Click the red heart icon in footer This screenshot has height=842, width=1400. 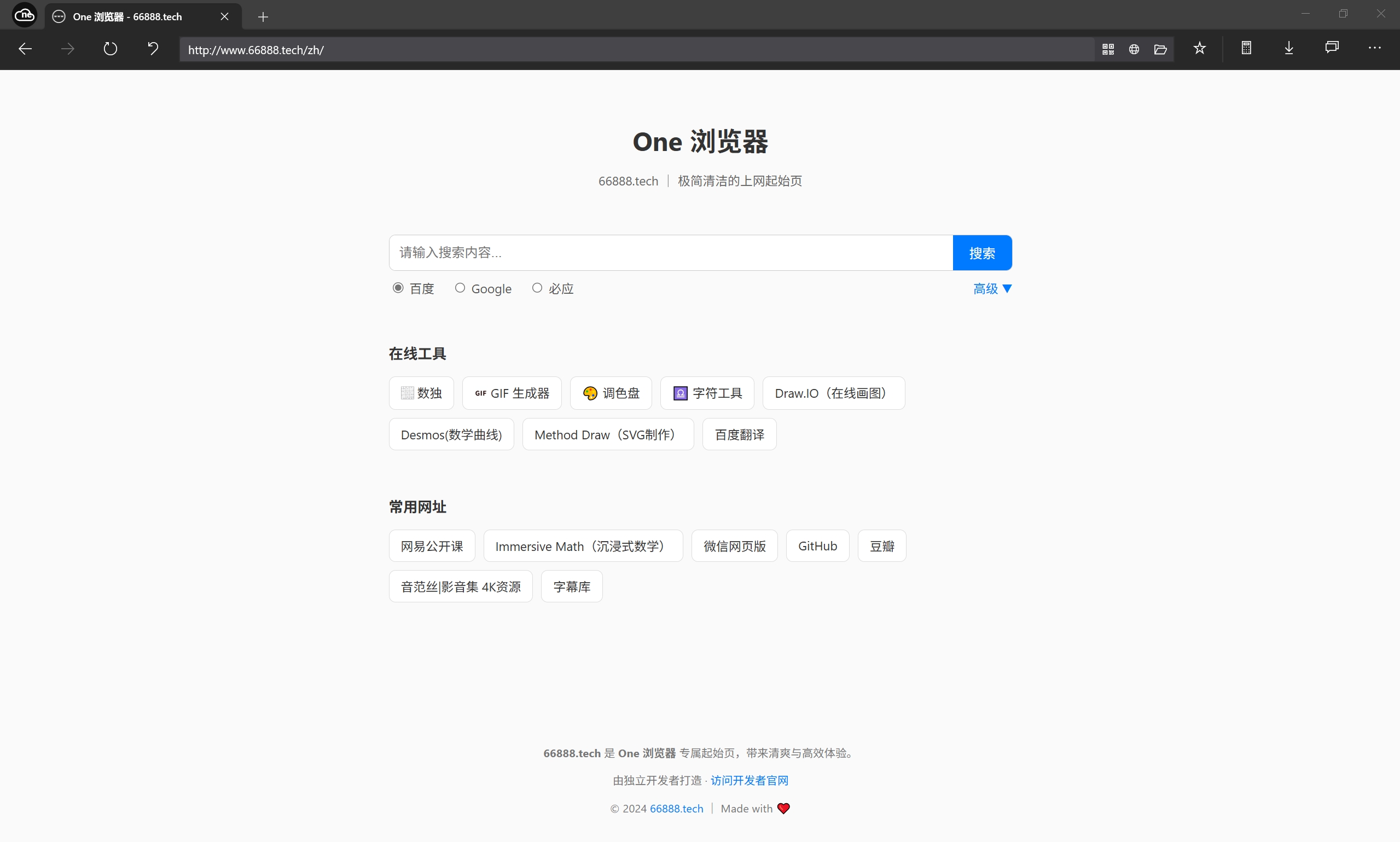tap(783, 809)
